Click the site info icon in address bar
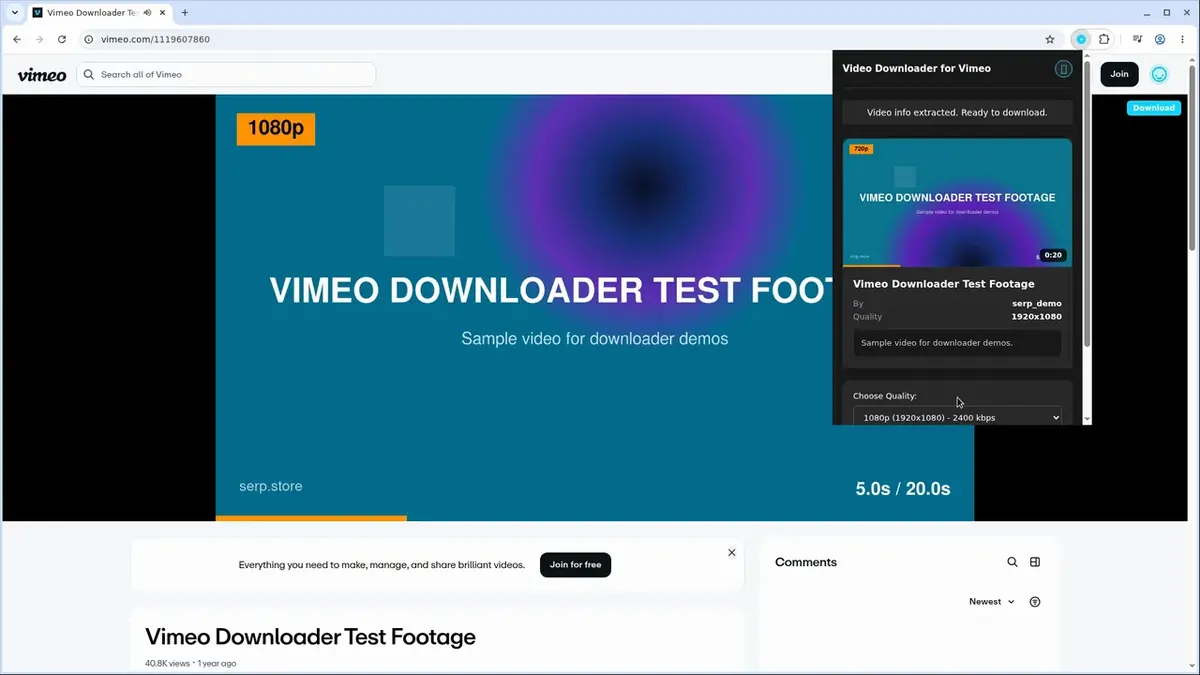The height and width of the screenshot is (675, 1200). (x=88, y=39)
